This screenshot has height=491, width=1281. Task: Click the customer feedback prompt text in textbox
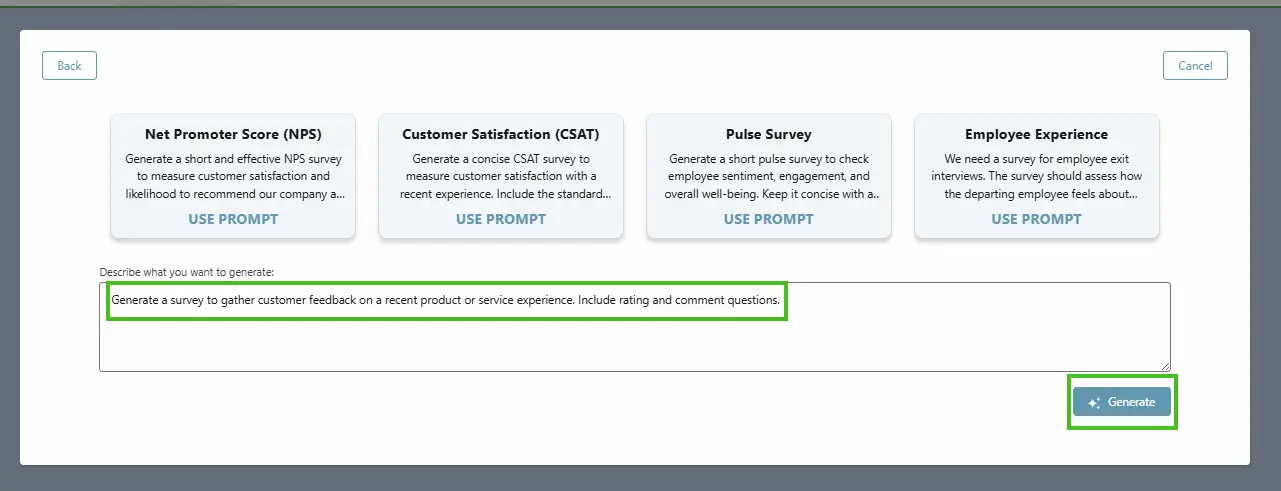pos(445,300)
